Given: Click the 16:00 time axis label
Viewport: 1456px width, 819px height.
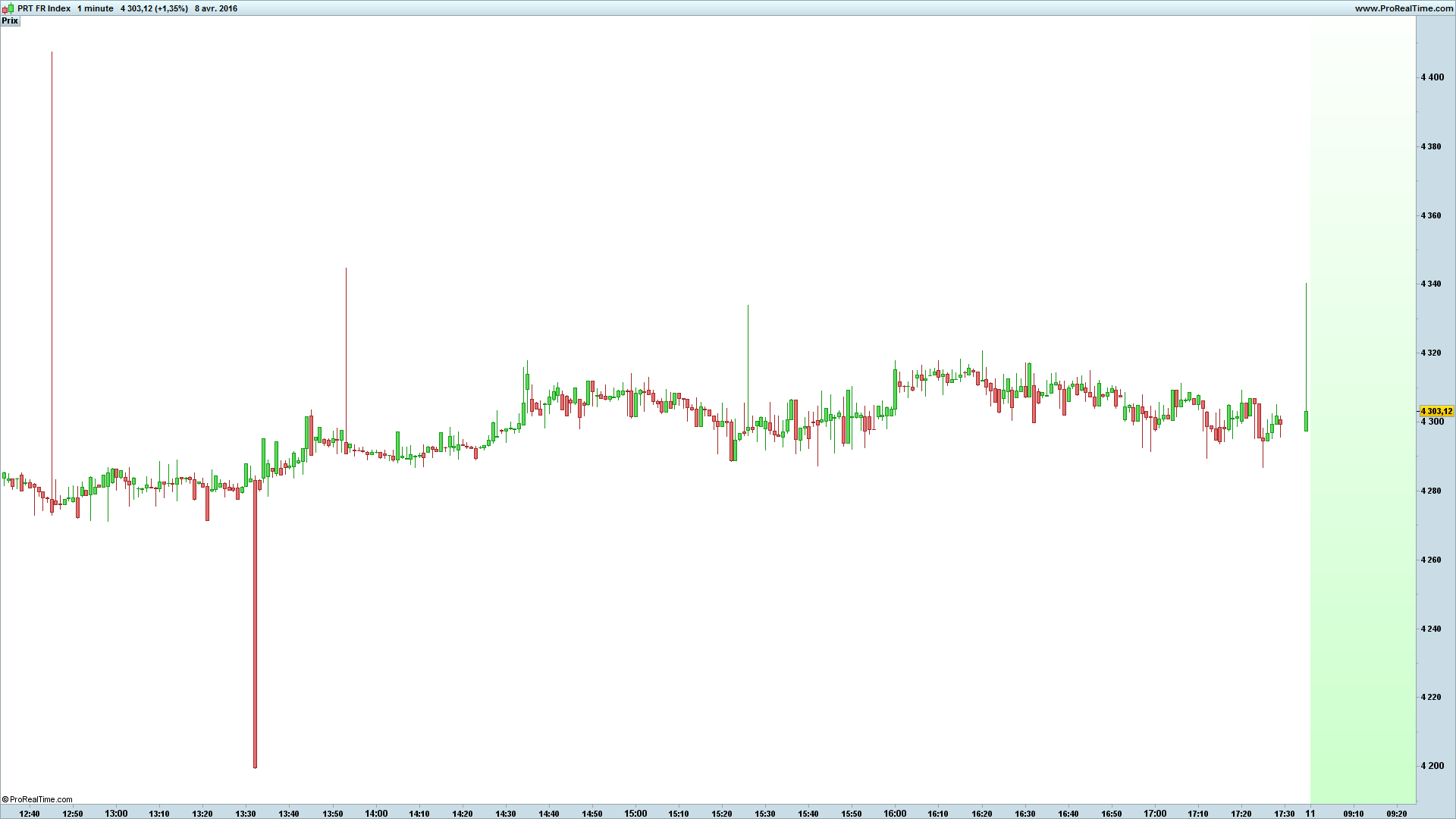Looking at the screenshot, I should tap(895, 814).
